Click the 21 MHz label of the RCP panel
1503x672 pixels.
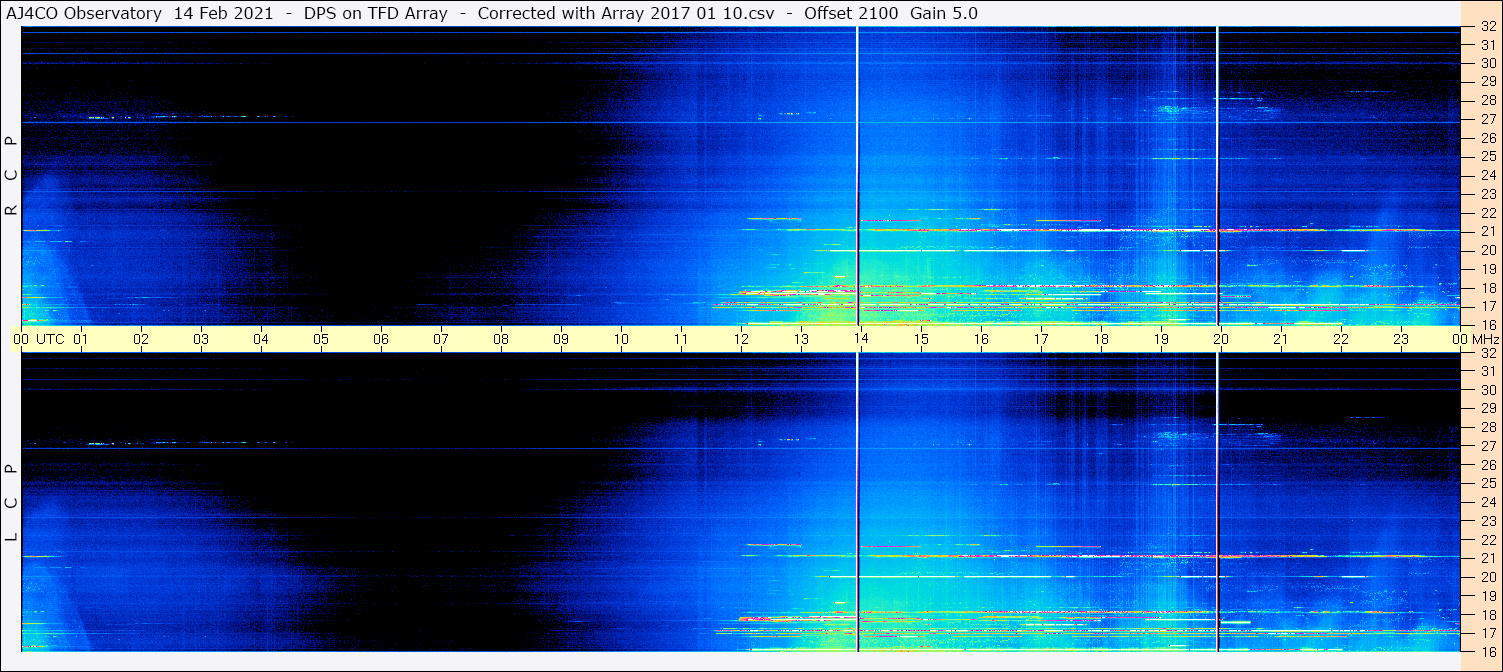pos(1488,231)
